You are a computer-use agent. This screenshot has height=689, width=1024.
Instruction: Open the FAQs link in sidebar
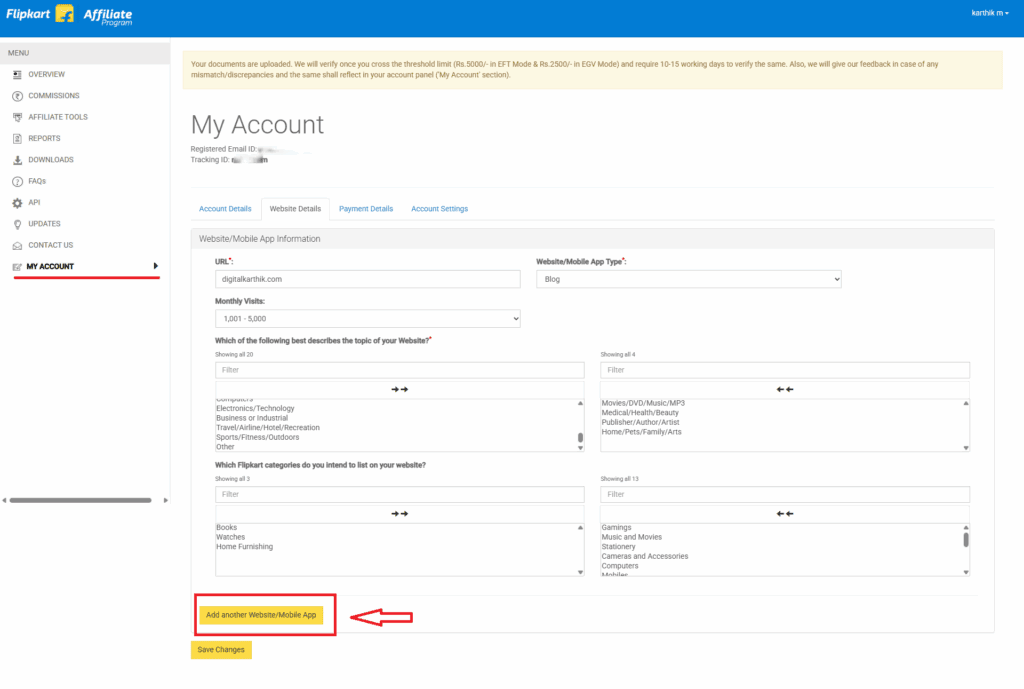coord(37,182)
